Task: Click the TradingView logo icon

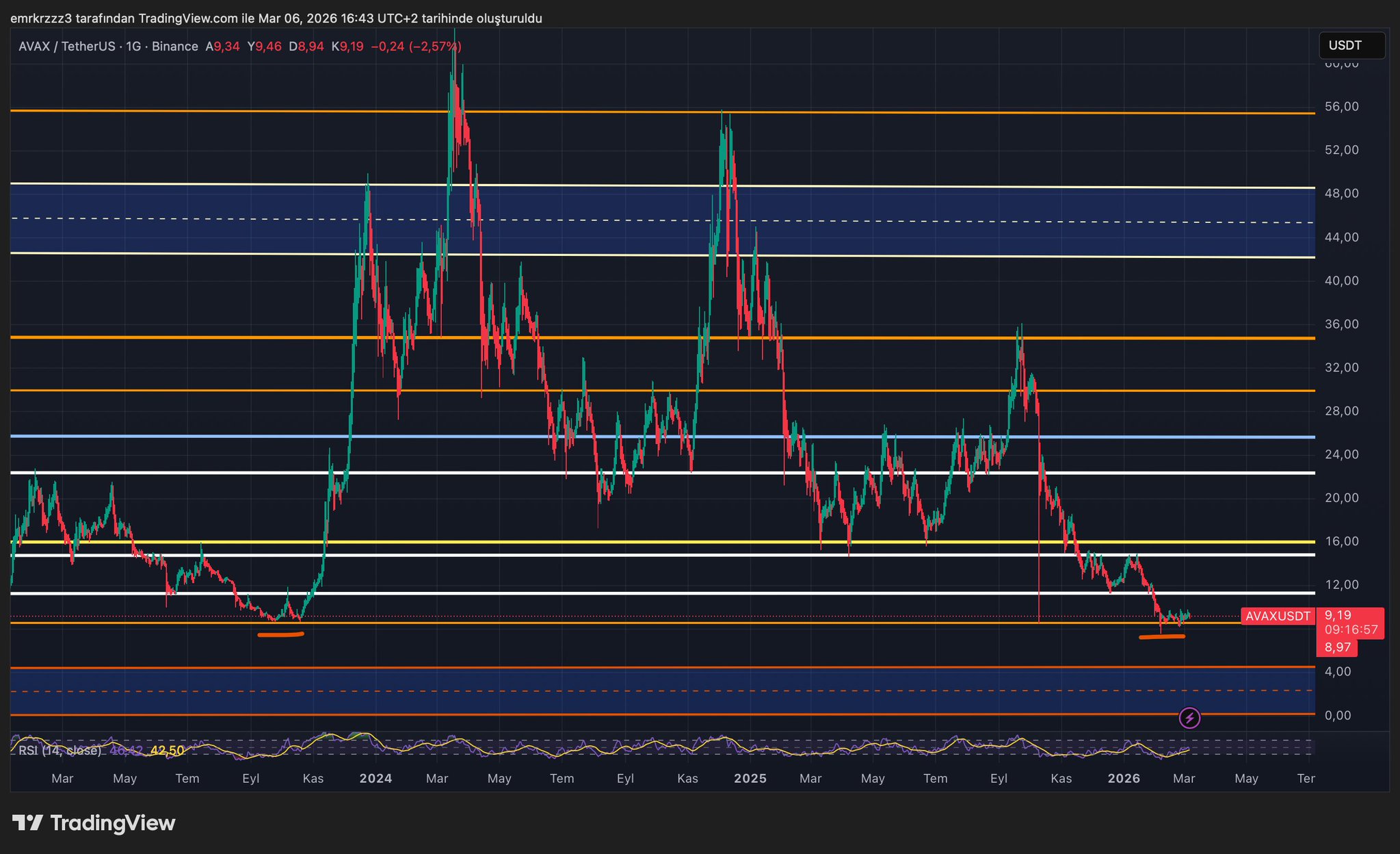Action: 27,823
